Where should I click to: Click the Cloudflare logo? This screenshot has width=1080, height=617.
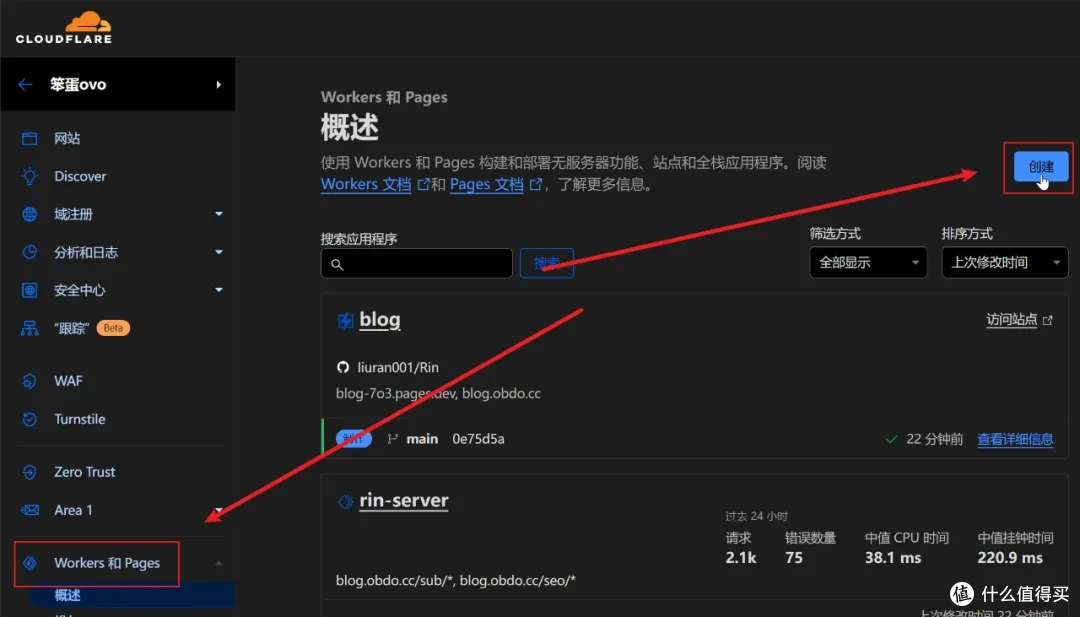pyautogui.click(x=63, y=28)
